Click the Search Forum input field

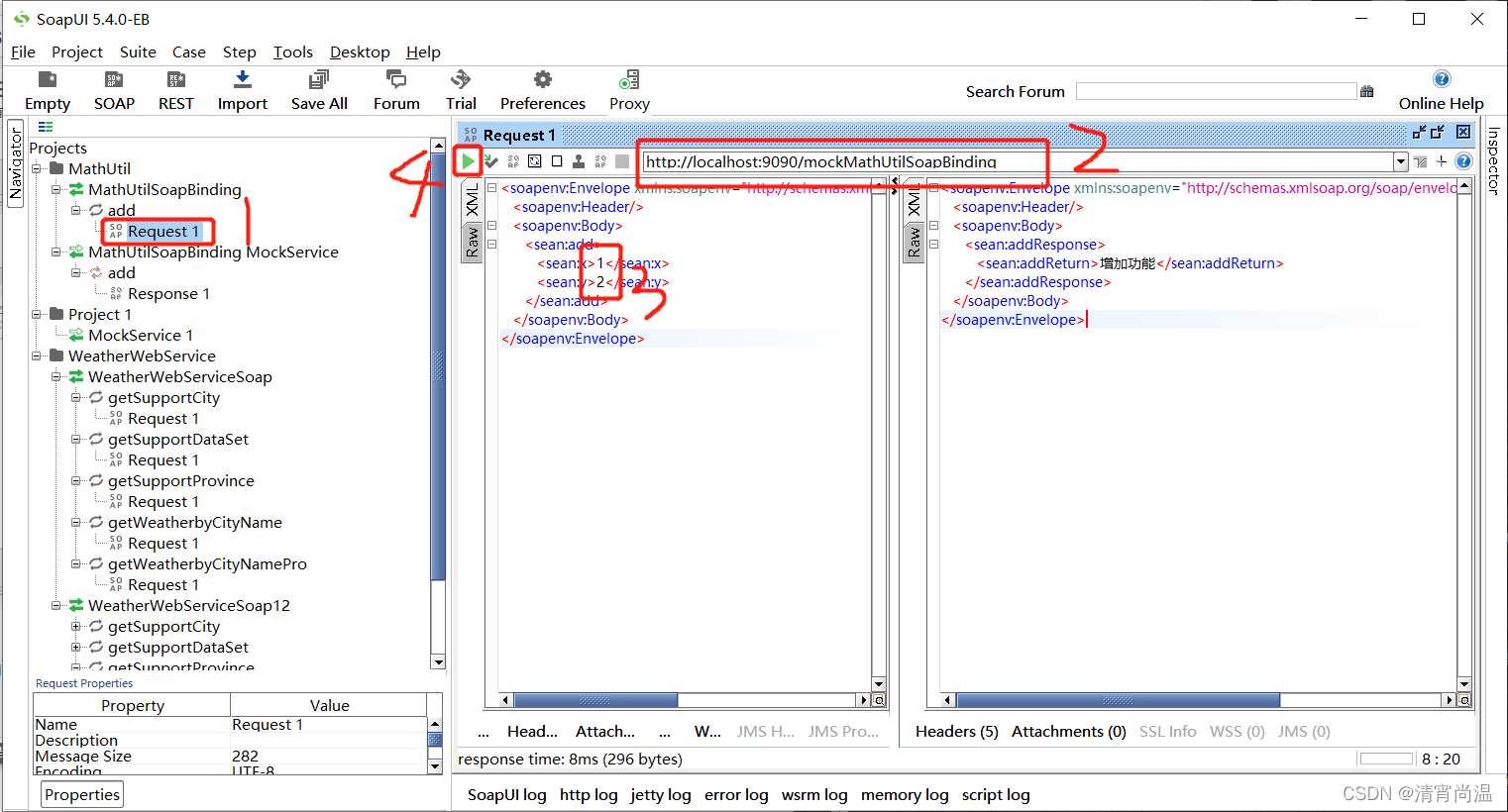click(1216, 91)
